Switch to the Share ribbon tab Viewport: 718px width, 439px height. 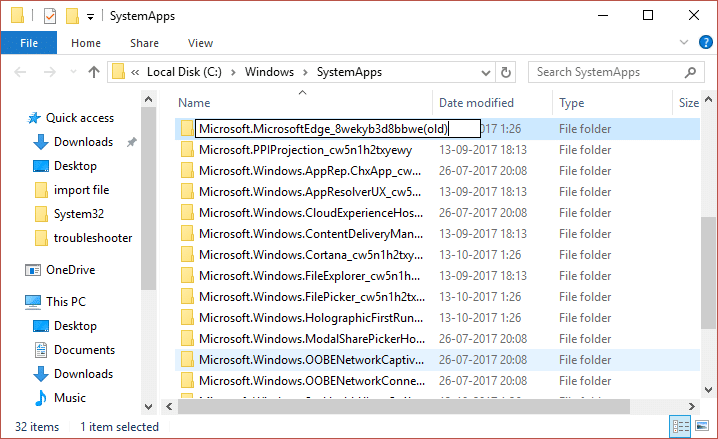[144, 43]
